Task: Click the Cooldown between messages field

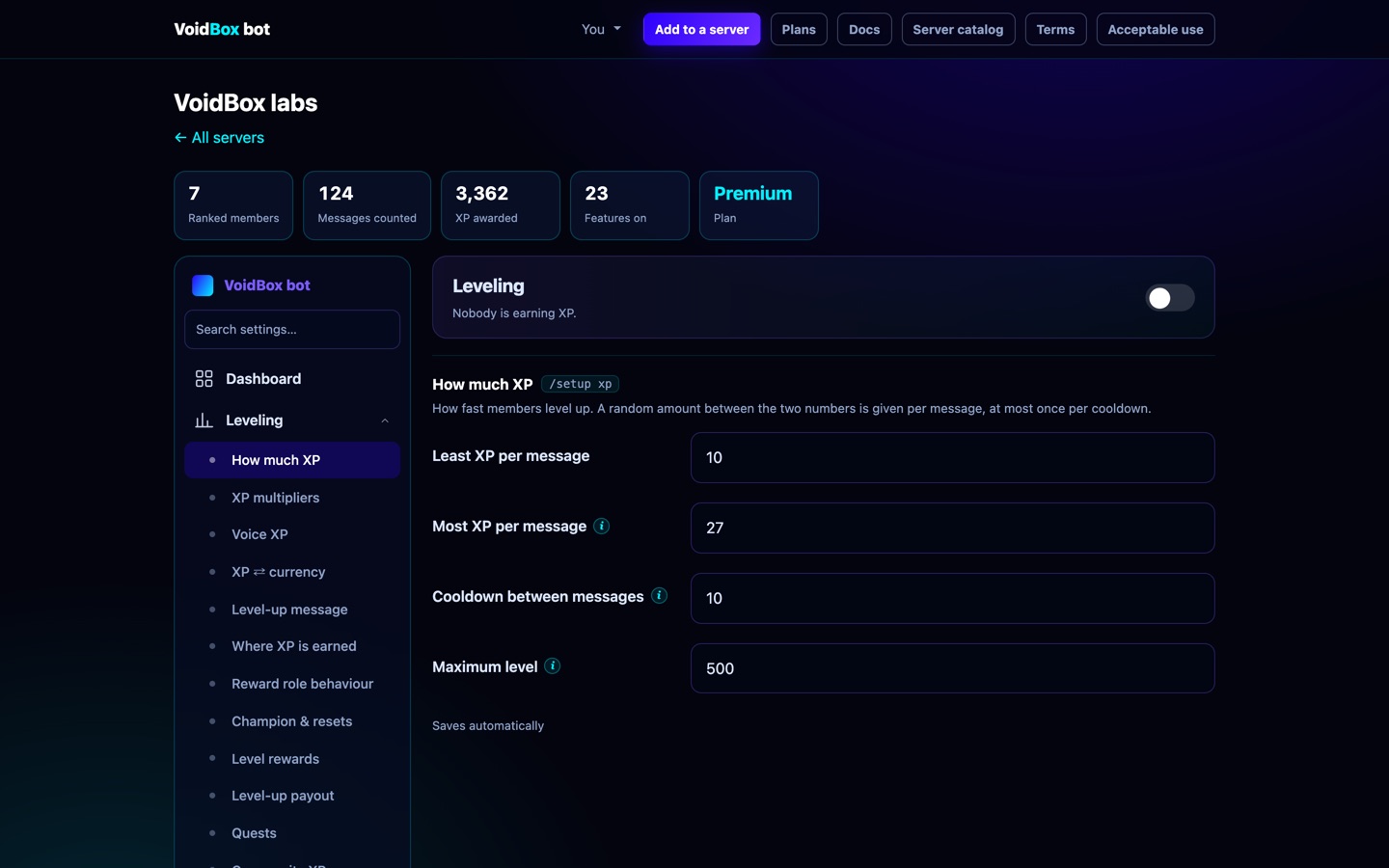Action: click(952, 598)
